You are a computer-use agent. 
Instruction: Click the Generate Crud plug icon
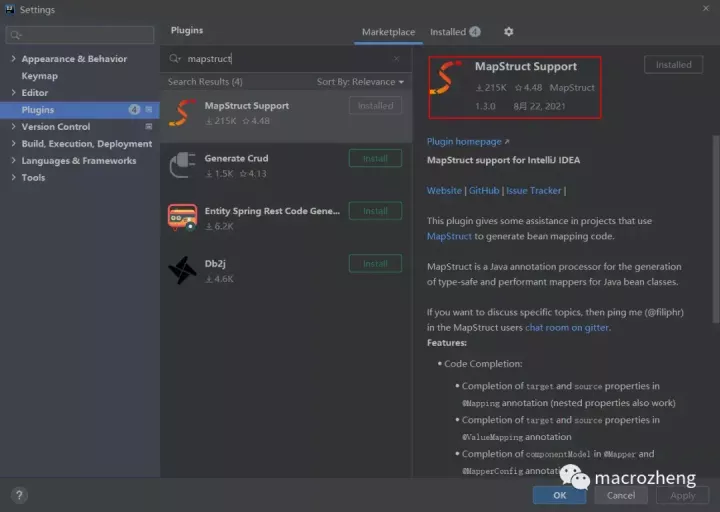pyautogui.click(x=182, y=165)
